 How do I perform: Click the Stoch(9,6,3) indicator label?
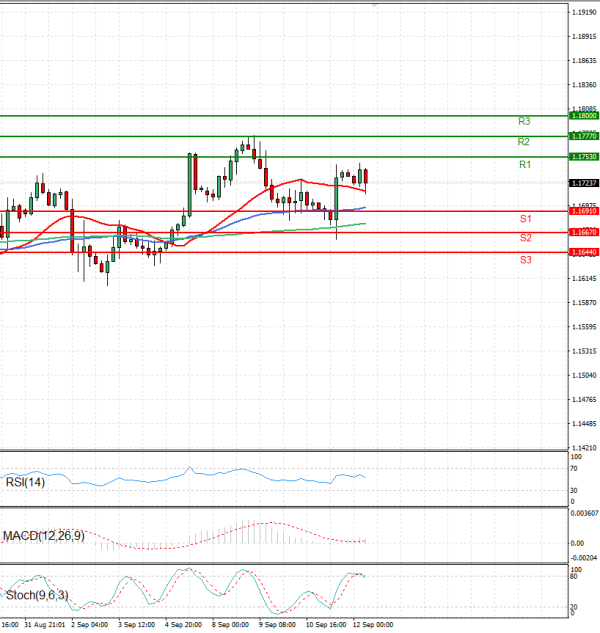tap(37, 595)
